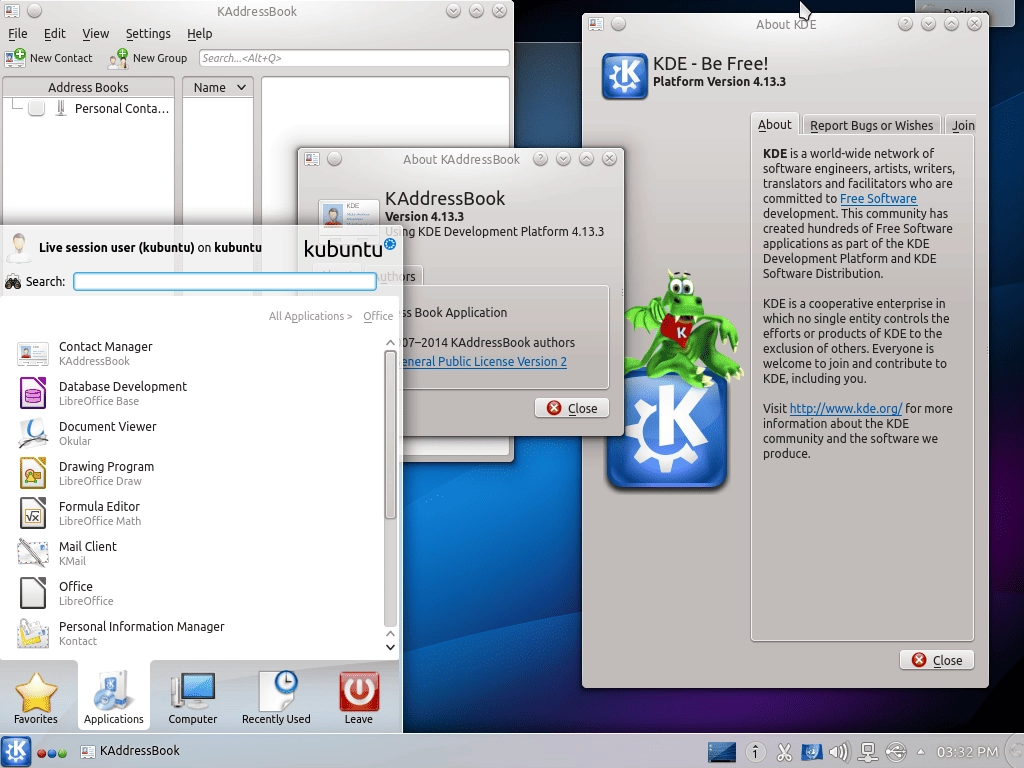Close the About KDE dialog with Close button
Screen dimensions: 1024x768
936,660
